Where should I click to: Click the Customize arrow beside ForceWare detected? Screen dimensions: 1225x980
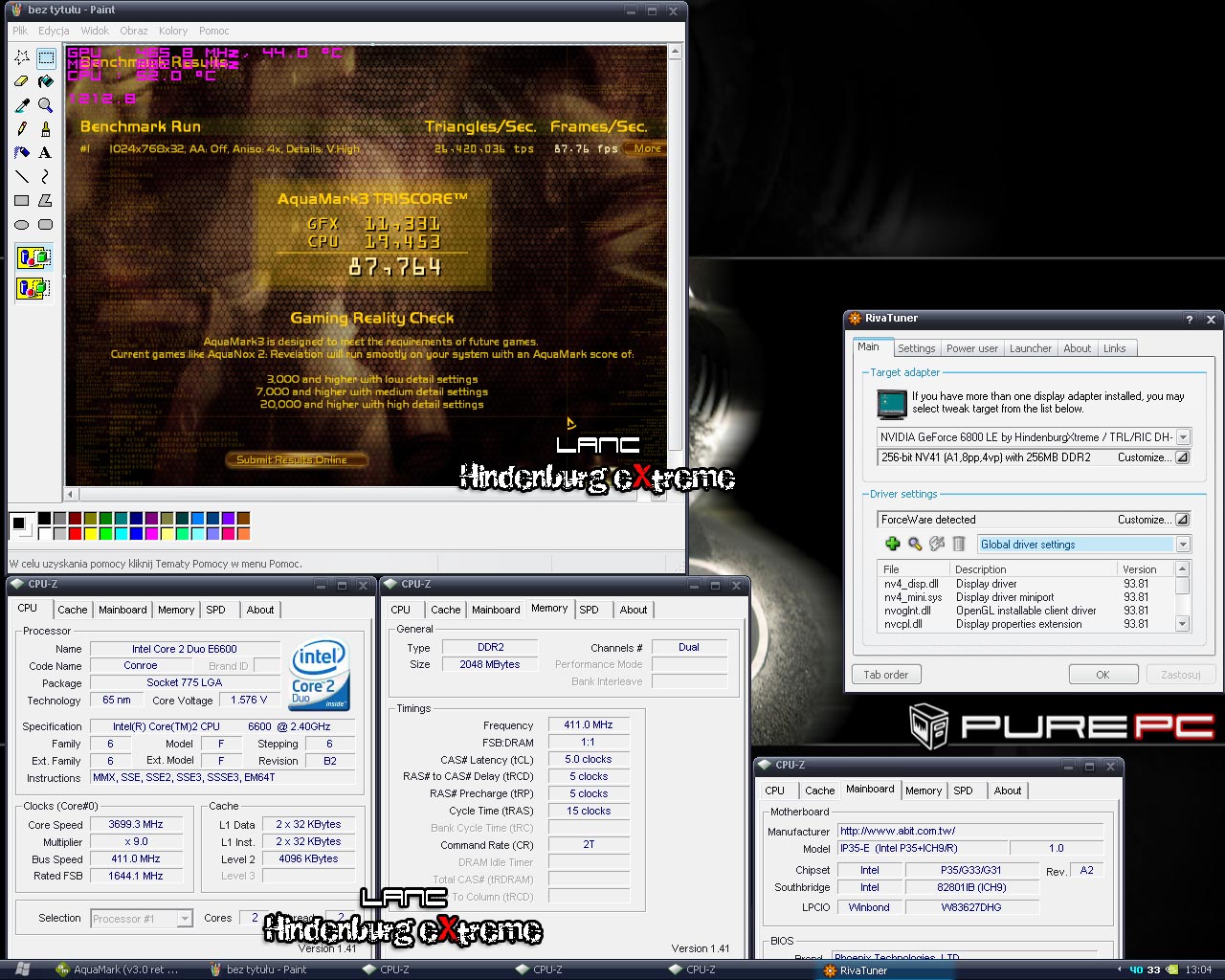[1182, 520]
